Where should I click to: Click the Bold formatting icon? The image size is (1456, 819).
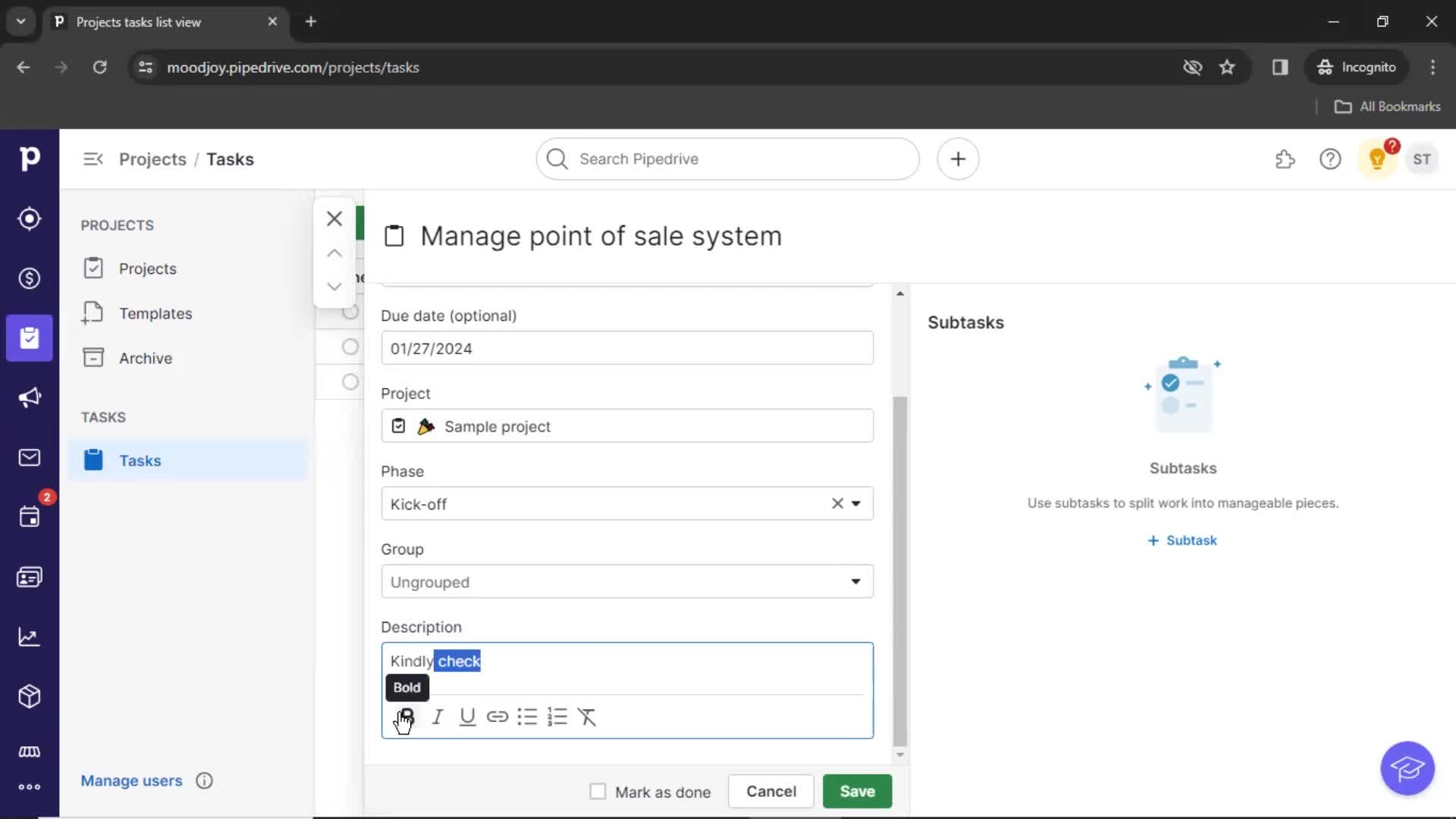click(x=405, y=716)
